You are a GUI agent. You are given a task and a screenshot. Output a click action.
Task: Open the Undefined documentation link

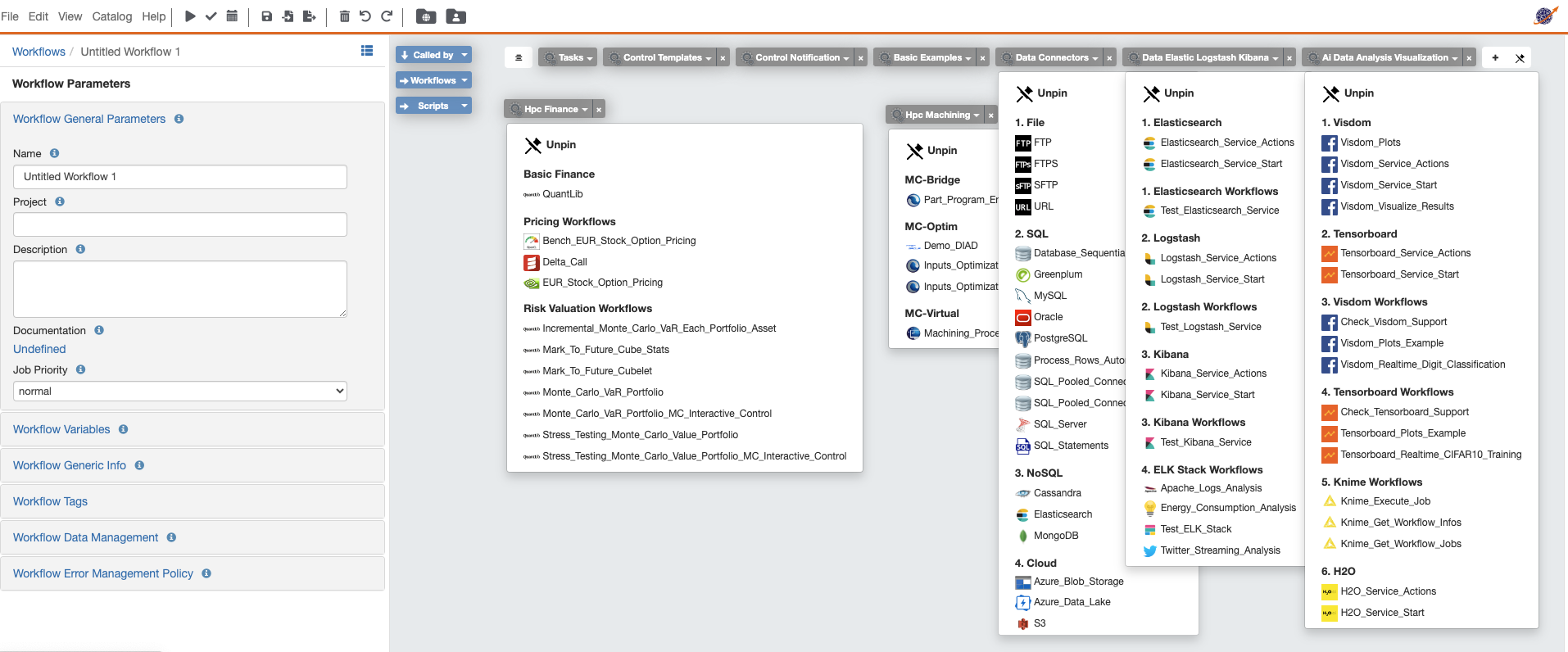(x=39, y=349)
